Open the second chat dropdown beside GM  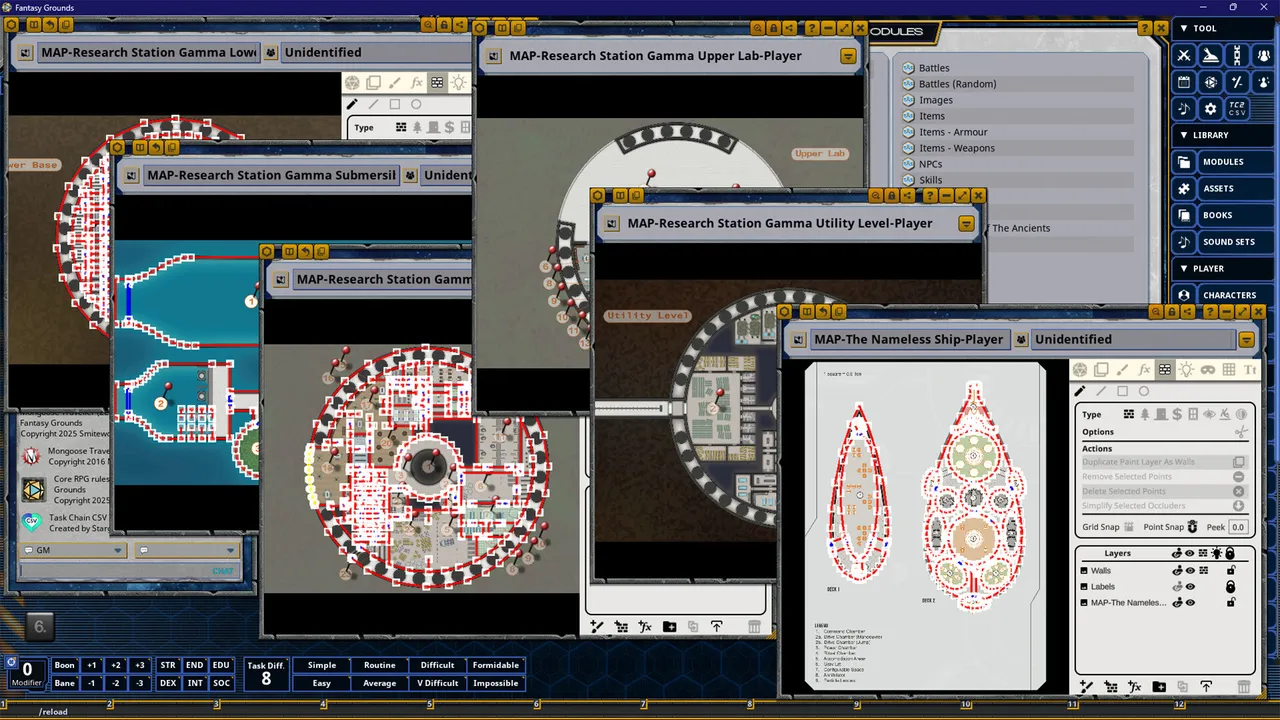coord(187,550)
